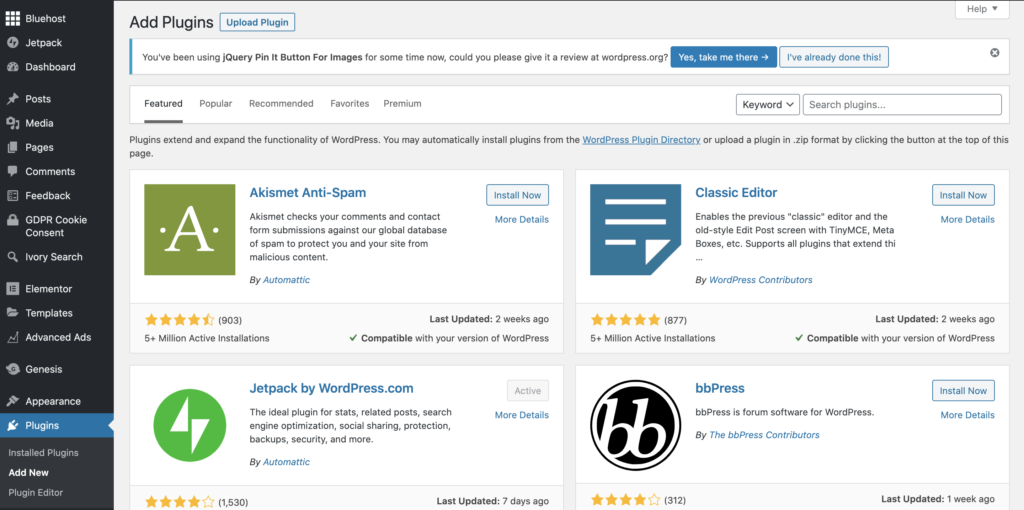Viewport: 1024px width, 510px height.
Task: Click the Pages icon in sidebar
Action: pyautogui.click(x=12, y=148)
